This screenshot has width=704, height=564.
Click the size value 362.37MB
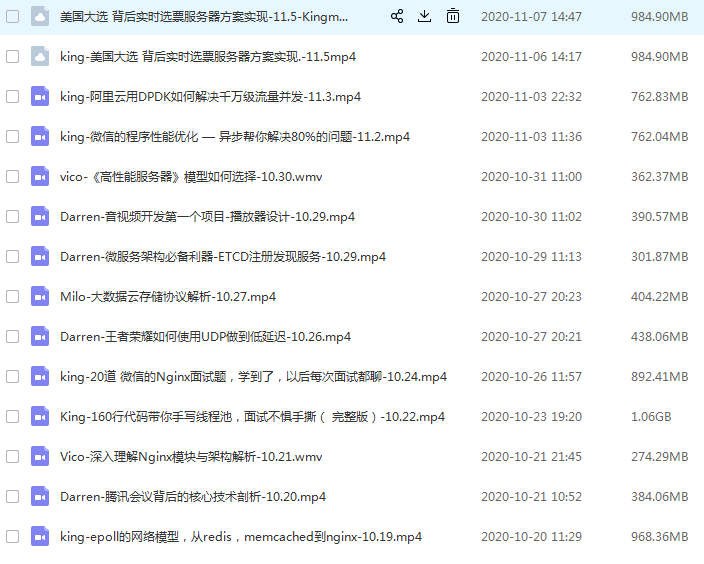pos(660,176)
